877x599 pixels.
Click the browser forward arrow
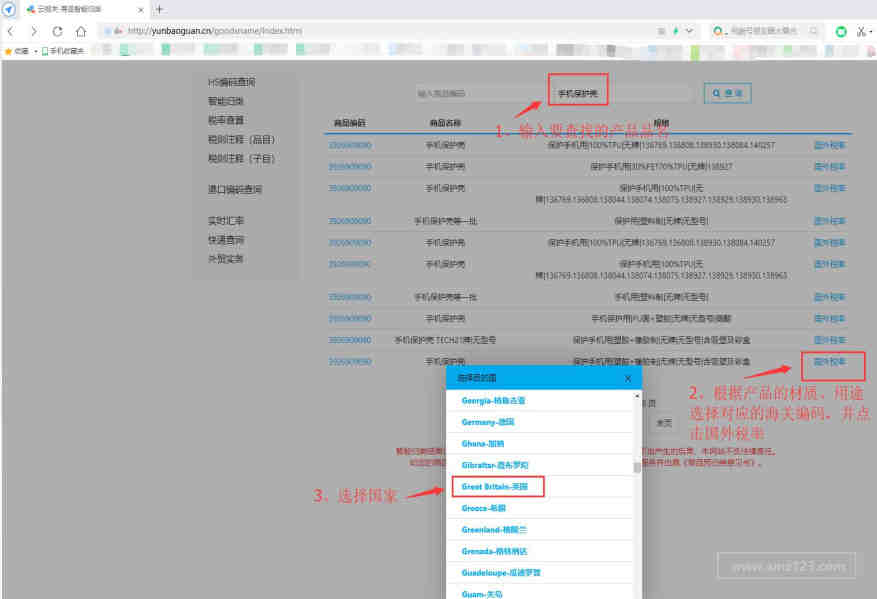(34, 31)
